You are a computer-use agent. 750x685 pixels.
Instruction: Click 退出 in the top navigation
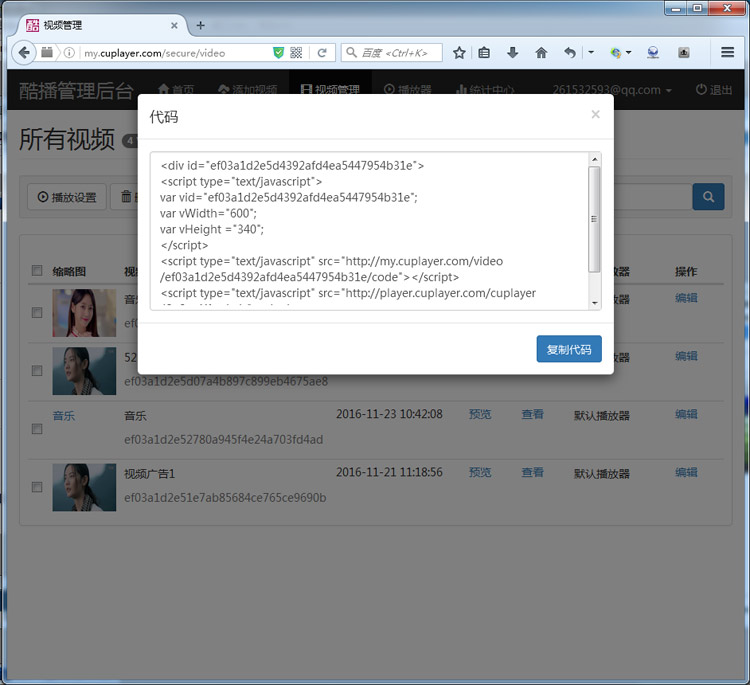click(714, 90)
